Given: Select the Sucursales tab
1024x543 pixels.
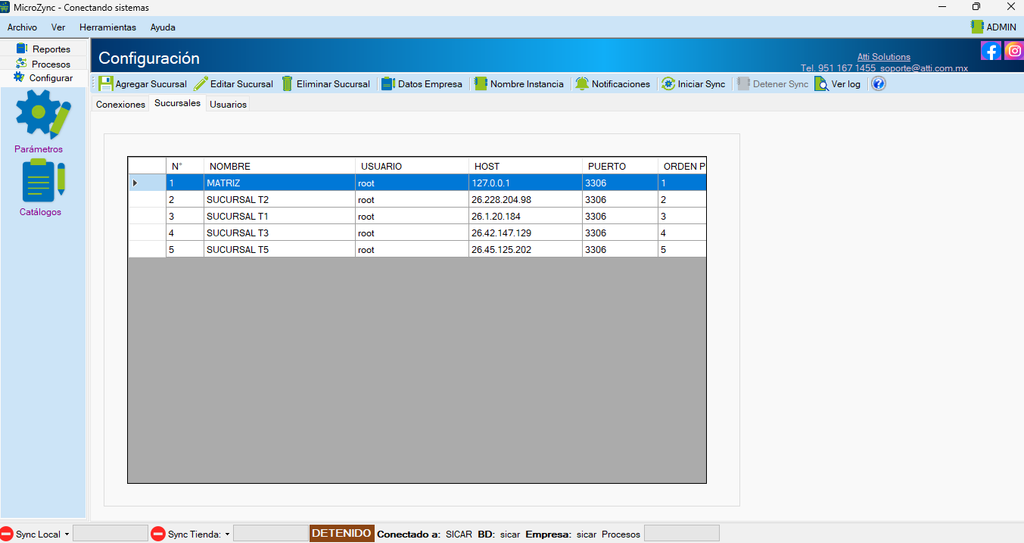Looking at the screenshot, I should tap(177, 103).
